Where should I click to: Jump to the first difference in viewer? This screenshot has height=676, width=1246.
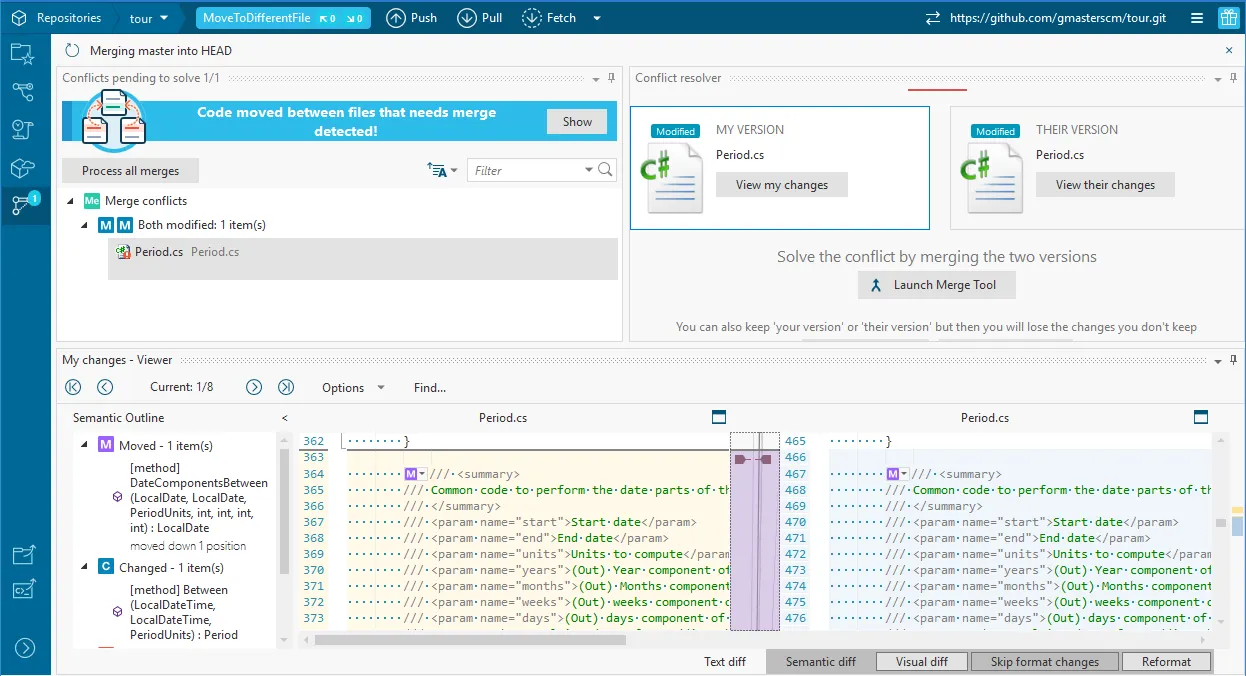(x=73, y=387)
